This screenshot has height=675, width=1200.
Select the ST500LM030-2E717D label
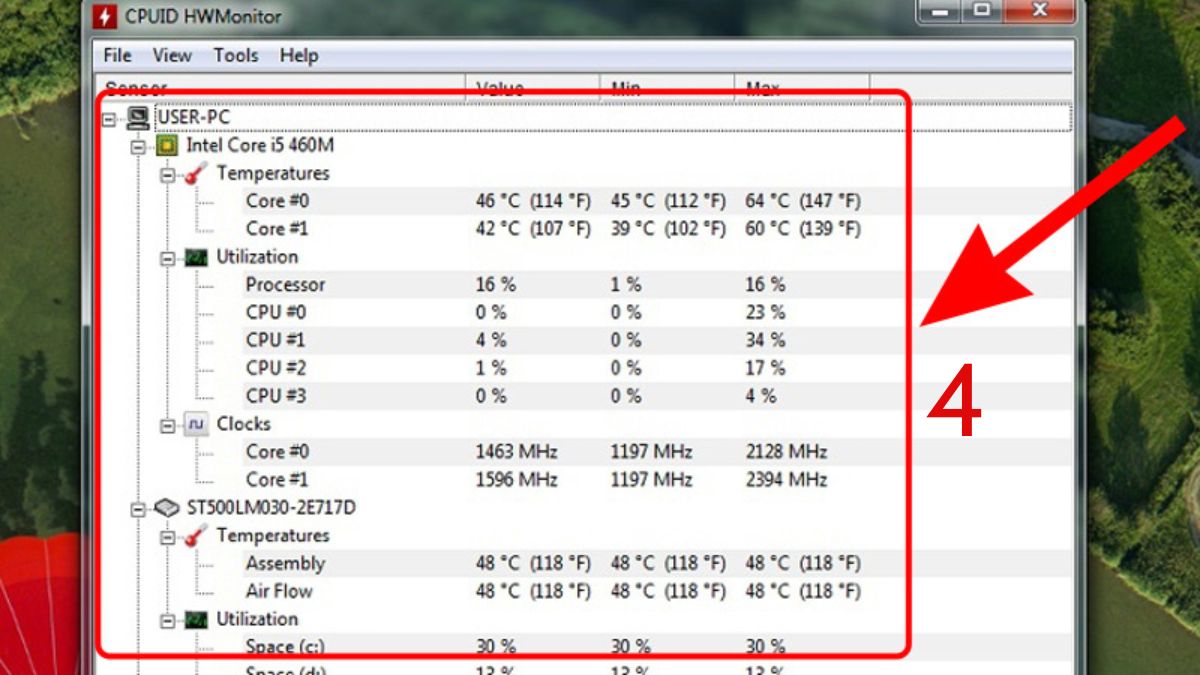click(x=271, y=508)
